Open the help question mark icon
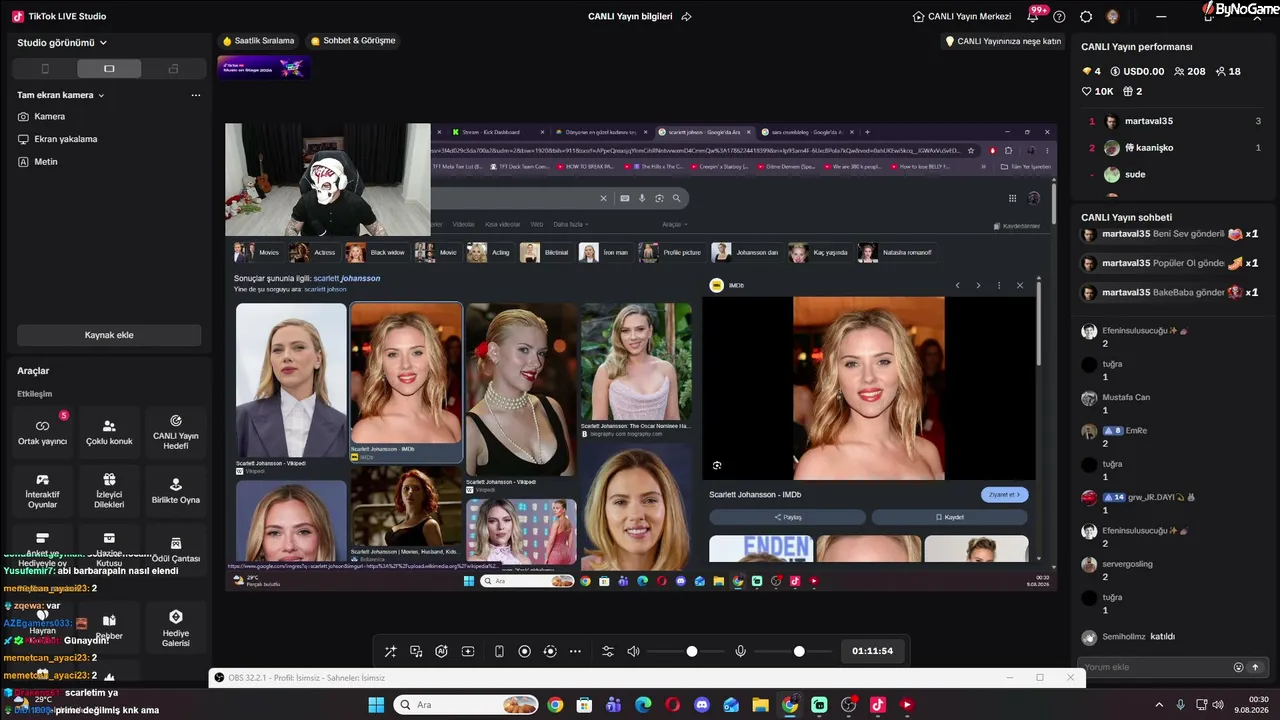 pos(1059,16)
